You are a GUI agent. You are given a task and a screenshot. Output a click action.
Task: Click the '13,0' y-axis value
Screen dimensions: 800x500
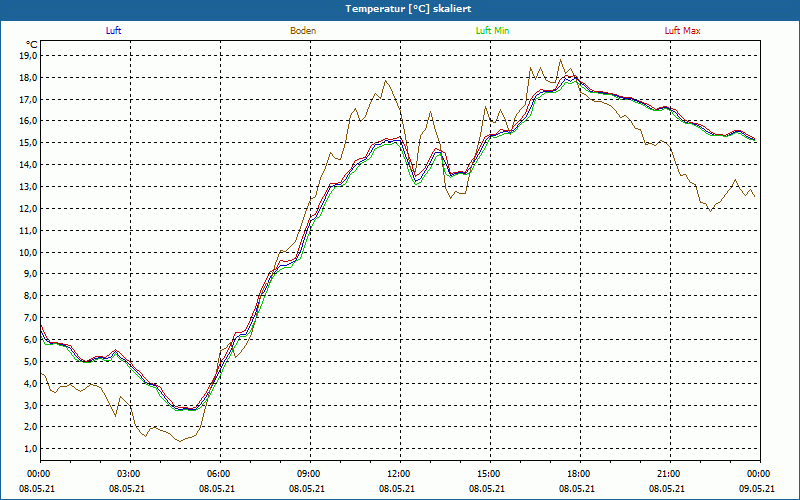pos(29,187)
